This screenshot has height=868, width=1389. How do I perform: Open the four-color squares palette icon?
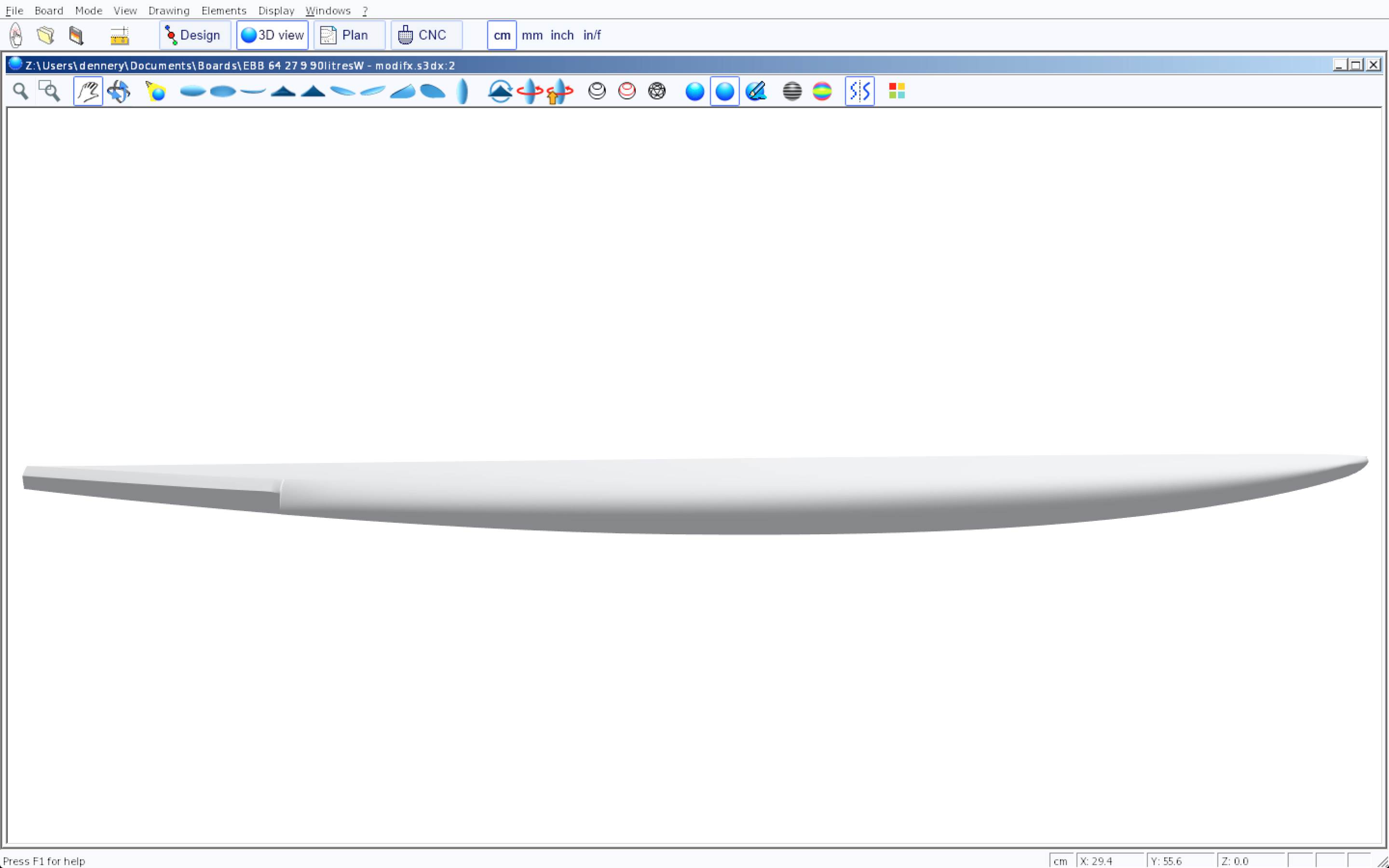pos(897,91)
